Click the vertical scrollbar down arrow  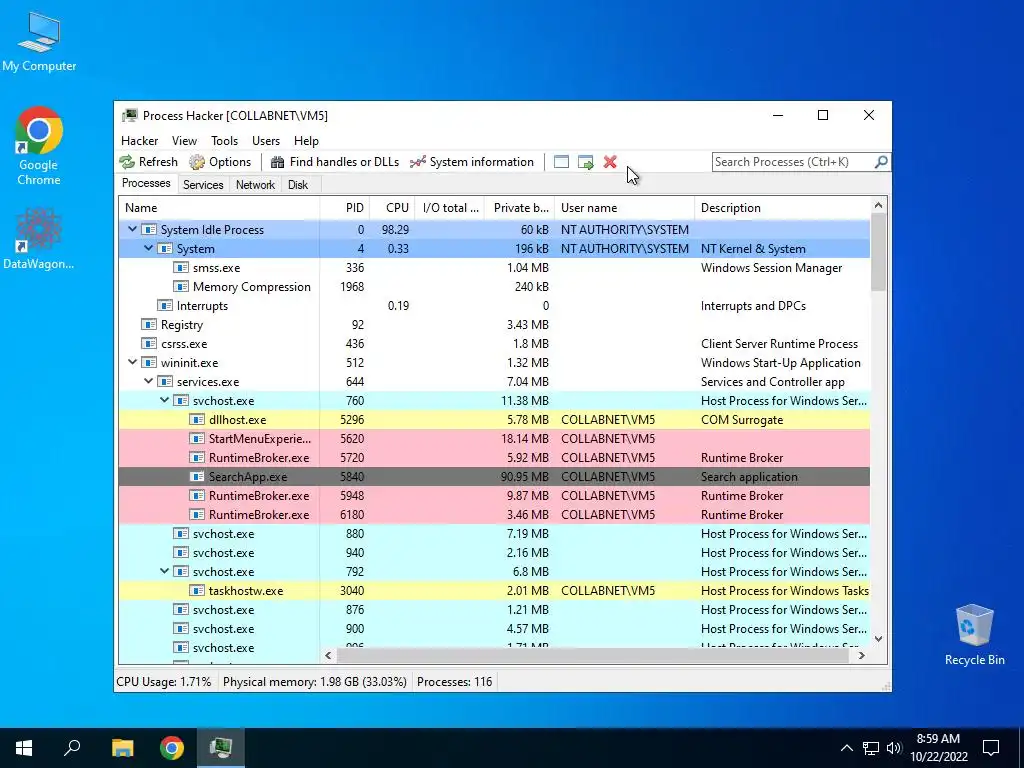pos(878,639)
